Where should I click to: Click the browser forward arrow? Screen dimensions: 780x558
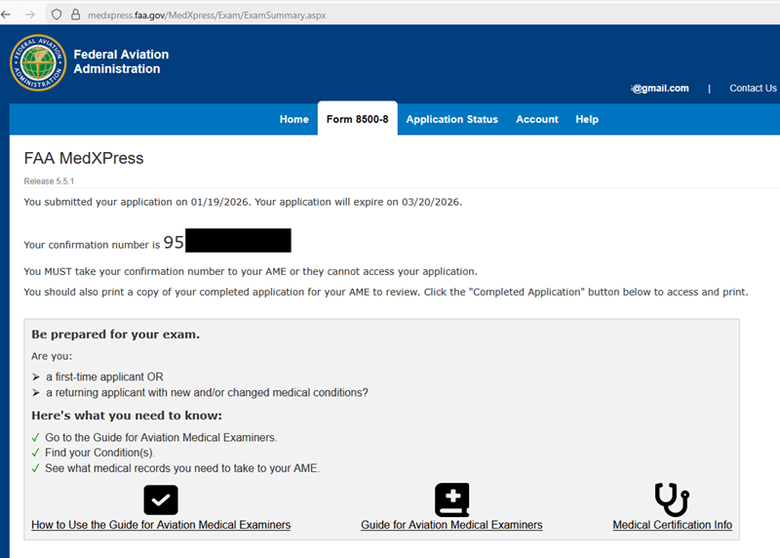tap(30, 15)
